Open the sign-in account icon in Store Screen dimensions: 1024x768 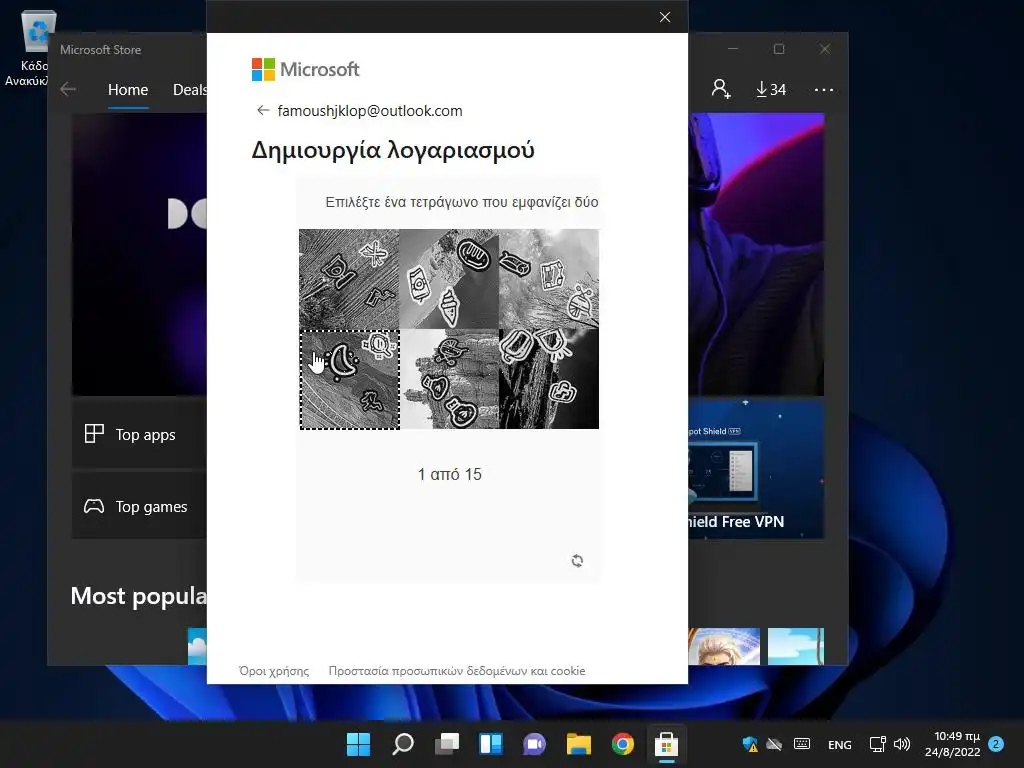(x=721, y=89)
